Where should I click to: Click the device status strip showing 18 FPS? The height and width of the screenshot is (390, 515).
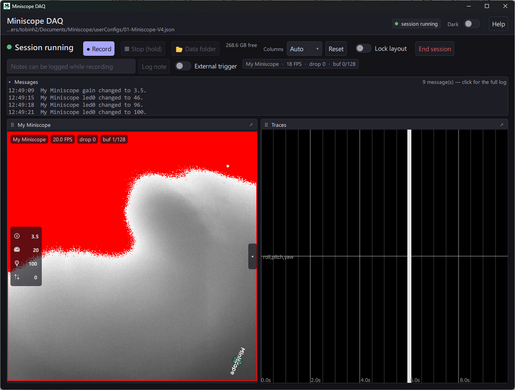(301, 64)
